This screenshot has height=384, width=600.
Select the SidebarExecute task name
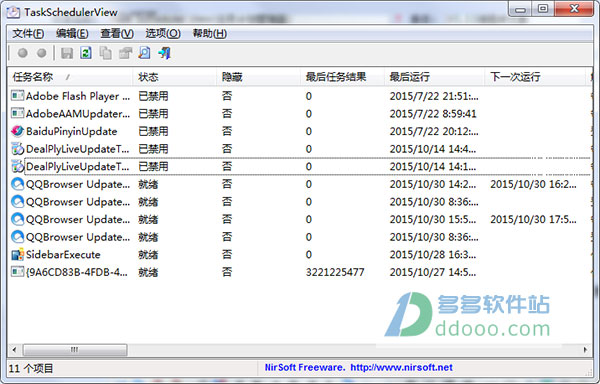[63, 254]
